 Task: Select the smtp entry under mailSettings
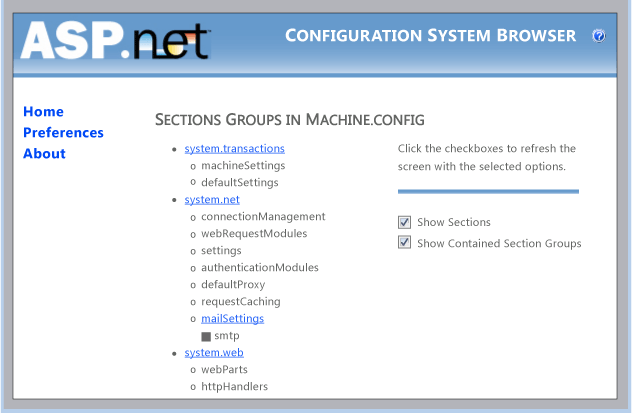(x=227, y=336)
